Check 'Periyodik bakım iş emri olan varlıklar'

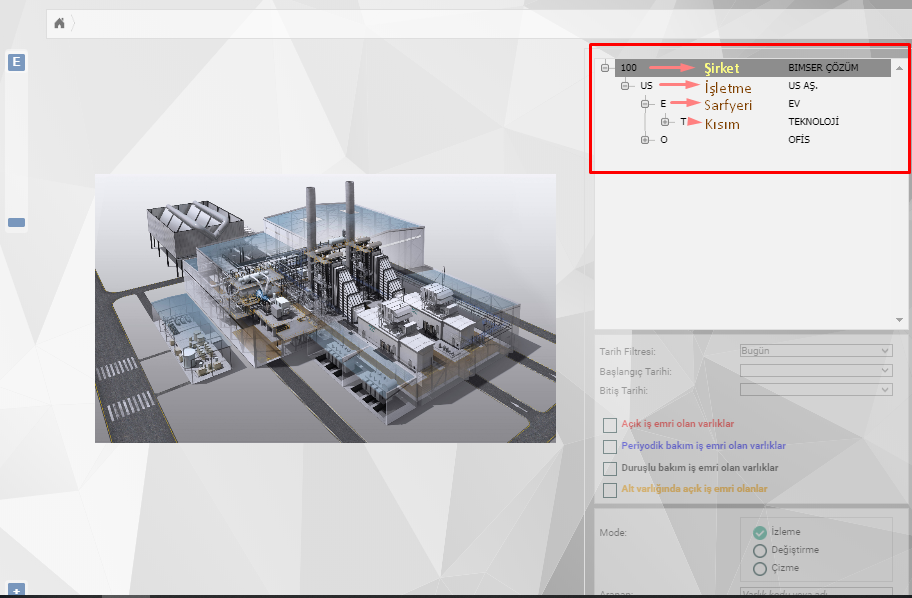point(610,447)
